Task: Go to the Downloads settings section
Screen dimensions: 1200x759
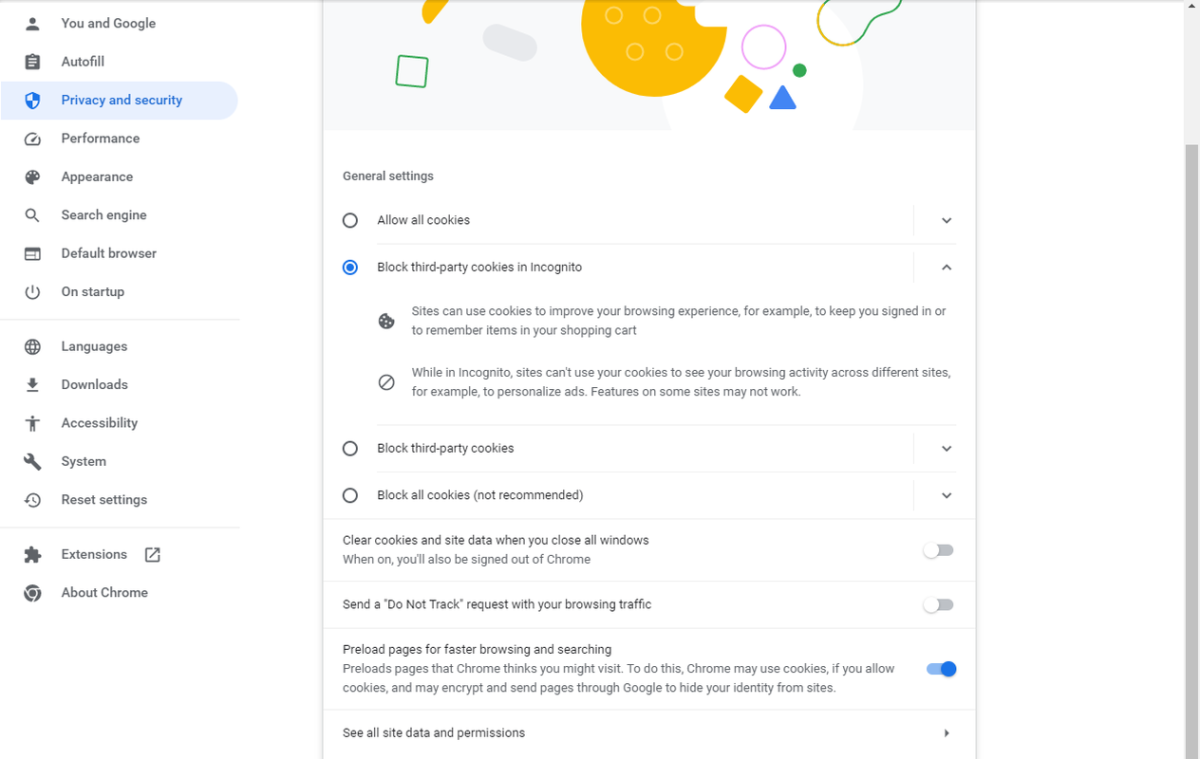Action: [94, 385]
